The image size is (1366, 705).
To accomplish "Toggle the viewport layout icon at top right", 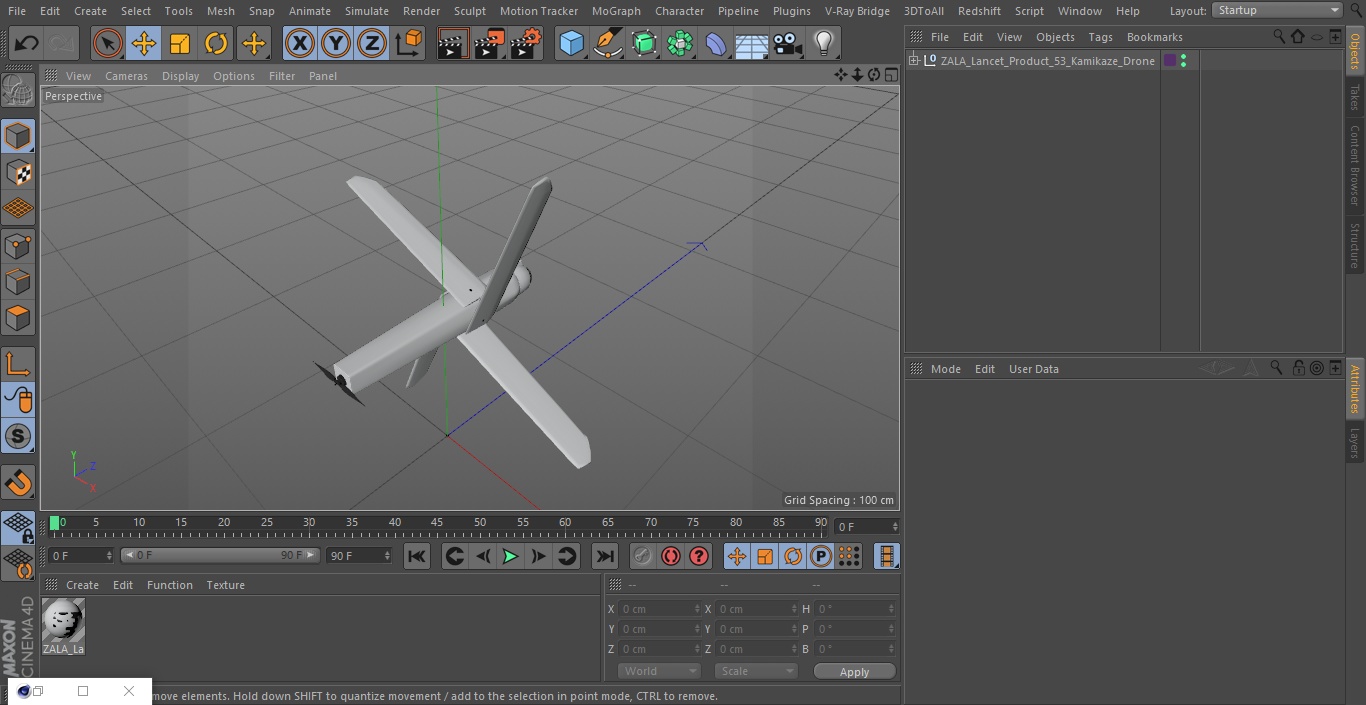I will pyautogui.click(x=890, y=75).
